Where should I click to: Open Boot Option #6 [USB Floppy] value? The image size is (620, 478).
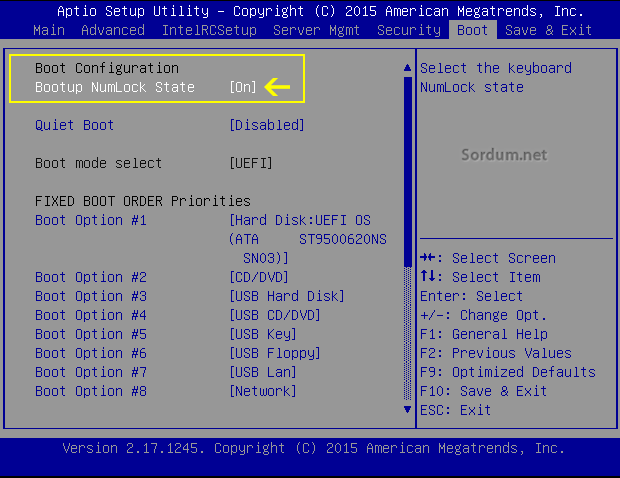pos(275,353)
